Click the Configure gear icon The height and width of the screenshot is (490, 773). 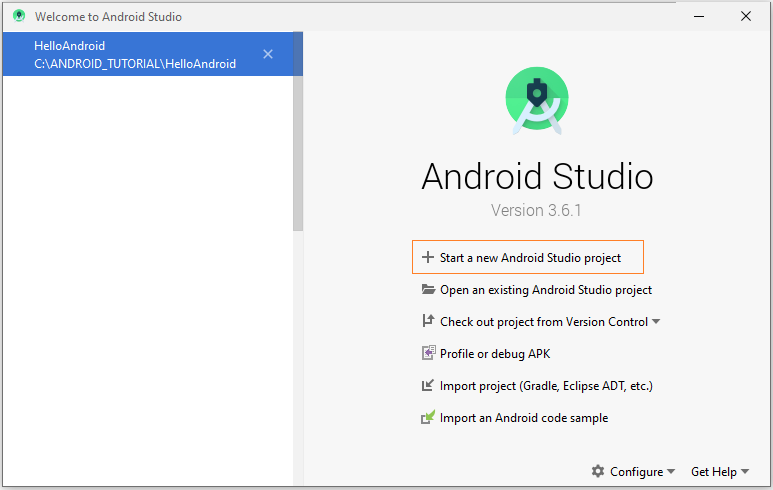click(x=598, y=471)
